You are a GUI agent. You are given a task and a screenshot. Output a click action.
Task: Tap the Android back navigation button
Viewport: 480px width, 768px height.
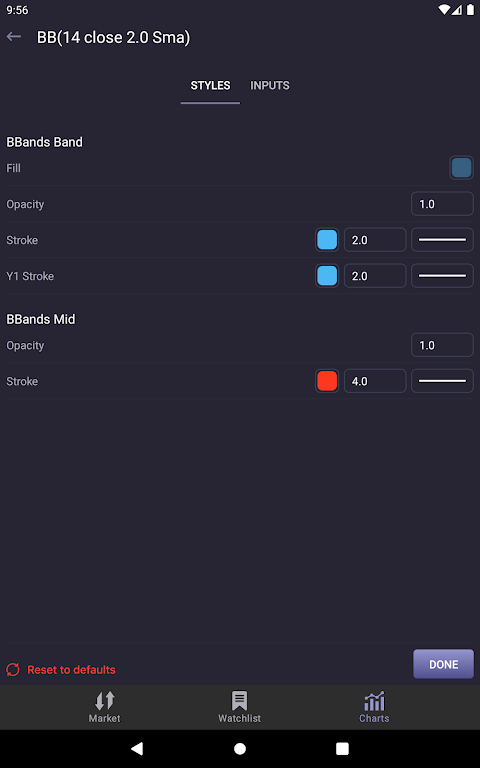coord(137,748)
